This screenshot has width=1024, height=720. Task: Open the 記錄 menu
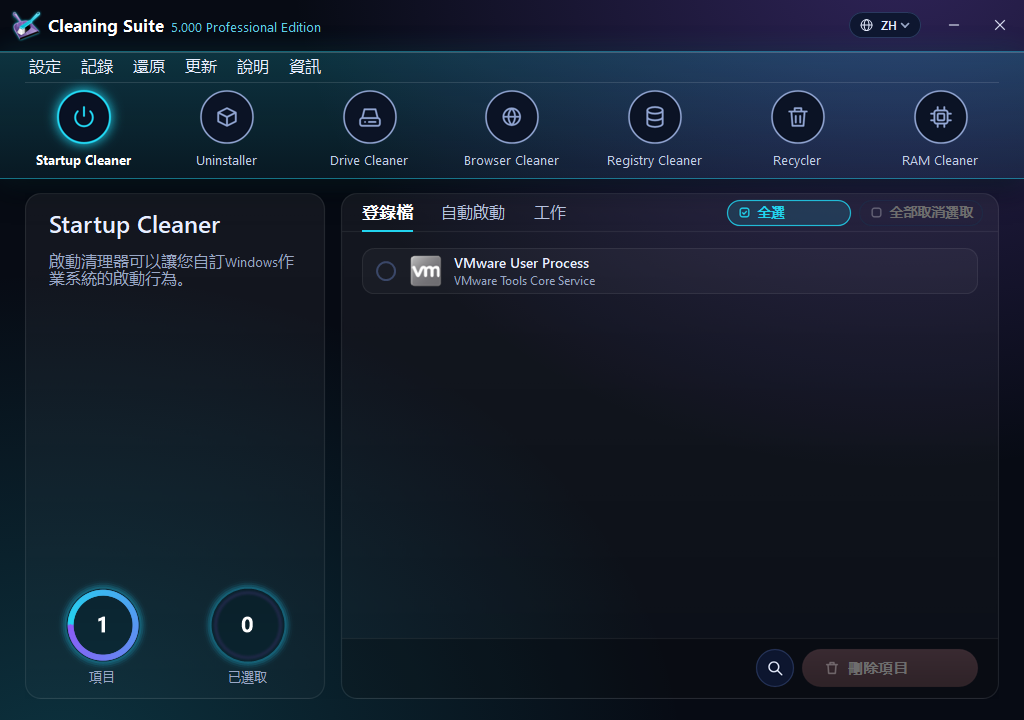[x=97, y=67]
